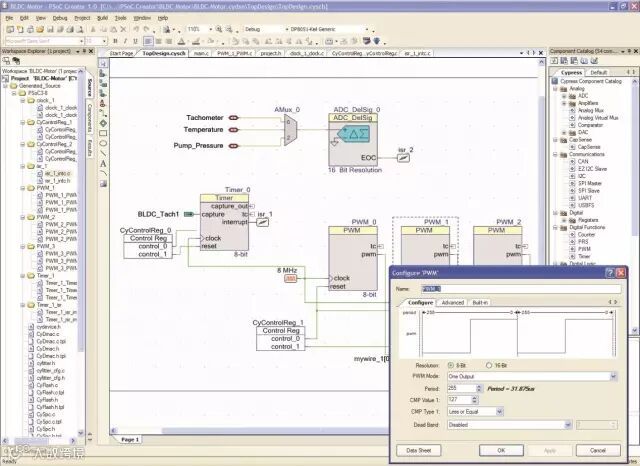Select the text annotation A tool
The height and width of the screenshot is (466, 640).
(103, 164)
